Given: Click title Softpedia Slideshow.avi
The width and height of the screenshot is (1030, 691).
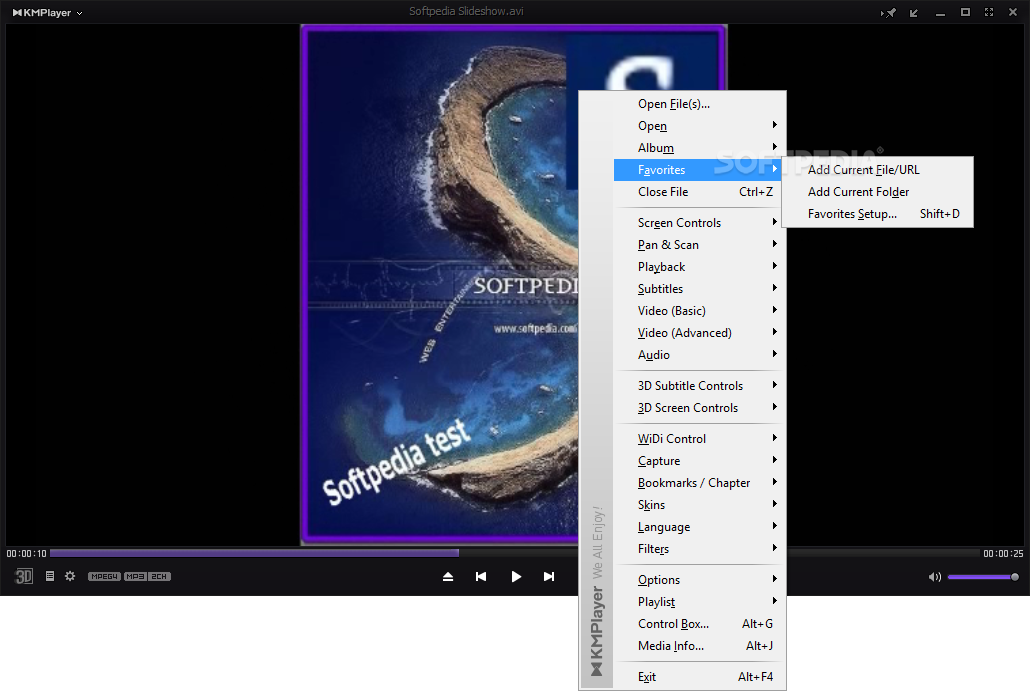Looking at the screenshot, I should (x=466, y=11).
